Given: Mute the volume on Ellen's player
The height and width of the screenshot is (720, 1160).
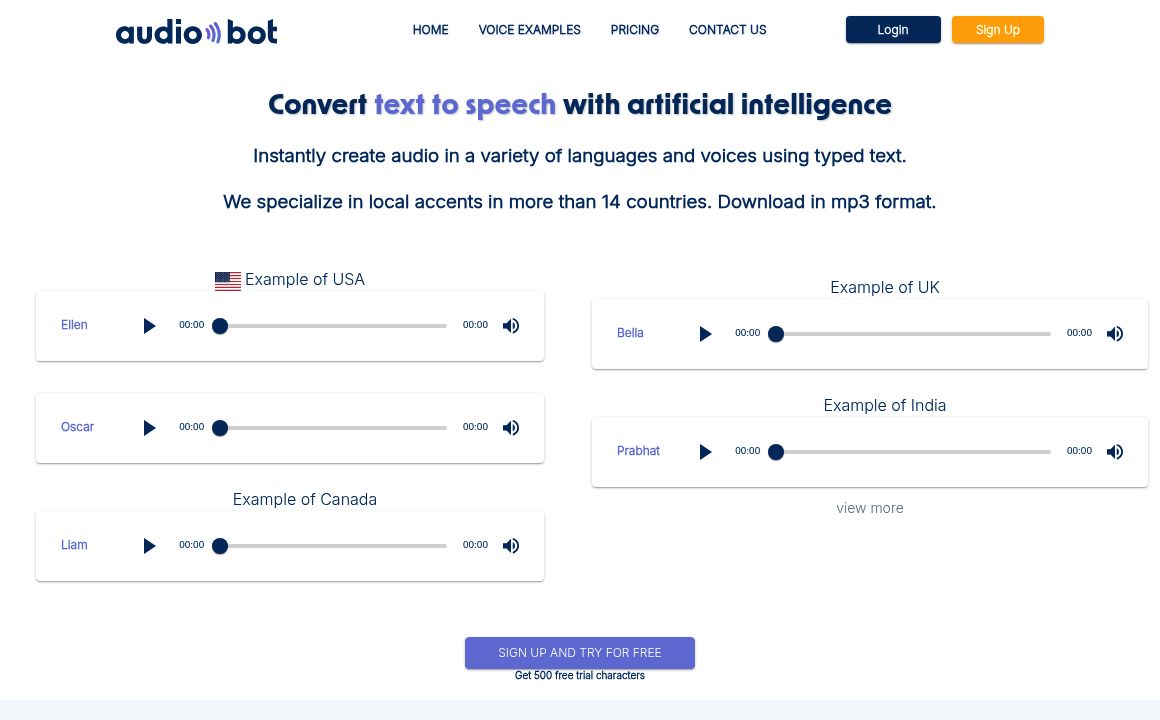Looking at the screenshot, I should pyautogui.click(x=510, y=325).
